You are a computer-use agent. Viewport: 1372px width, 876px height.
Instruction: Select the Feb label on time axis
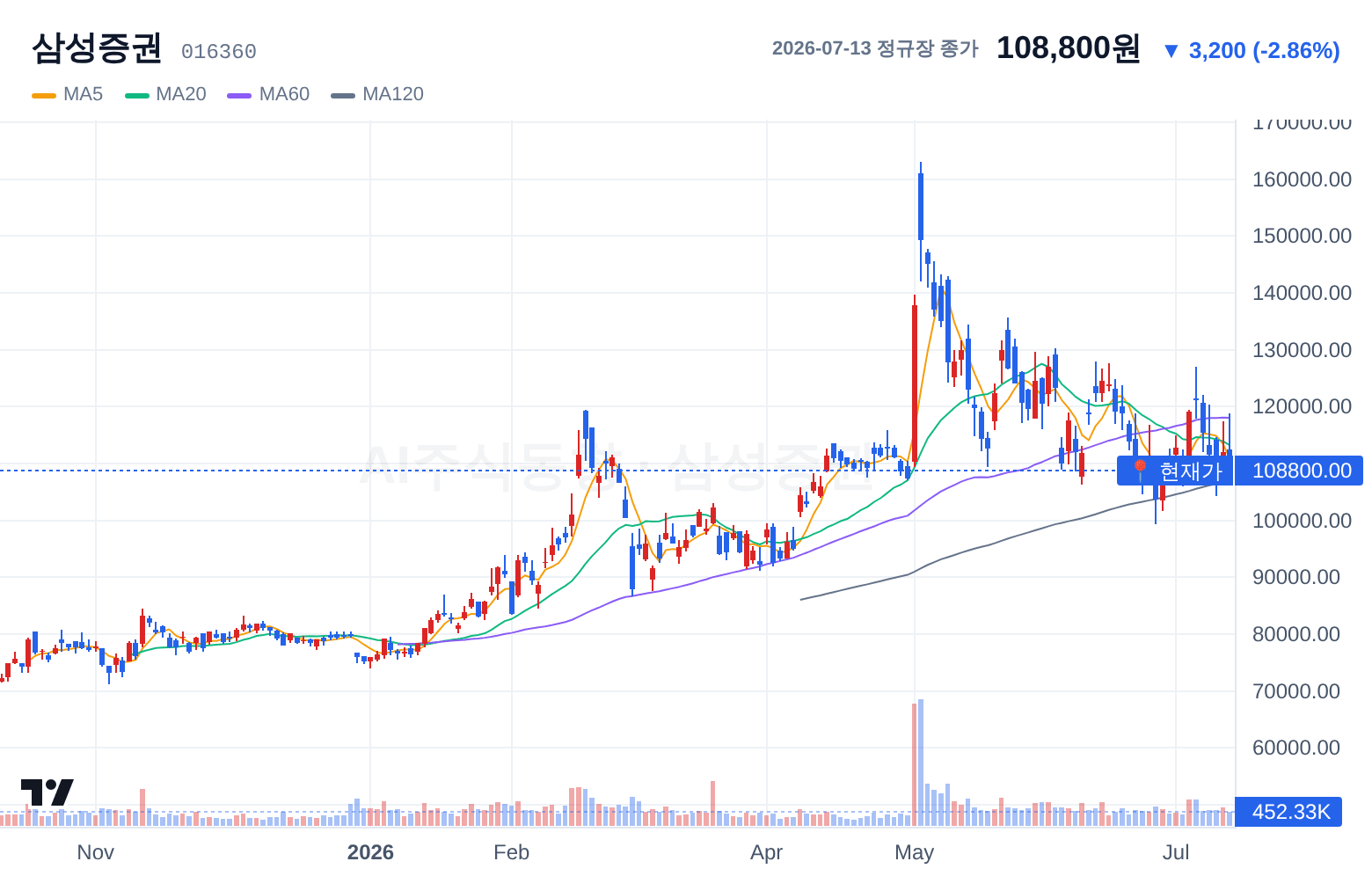coord(512,852)
